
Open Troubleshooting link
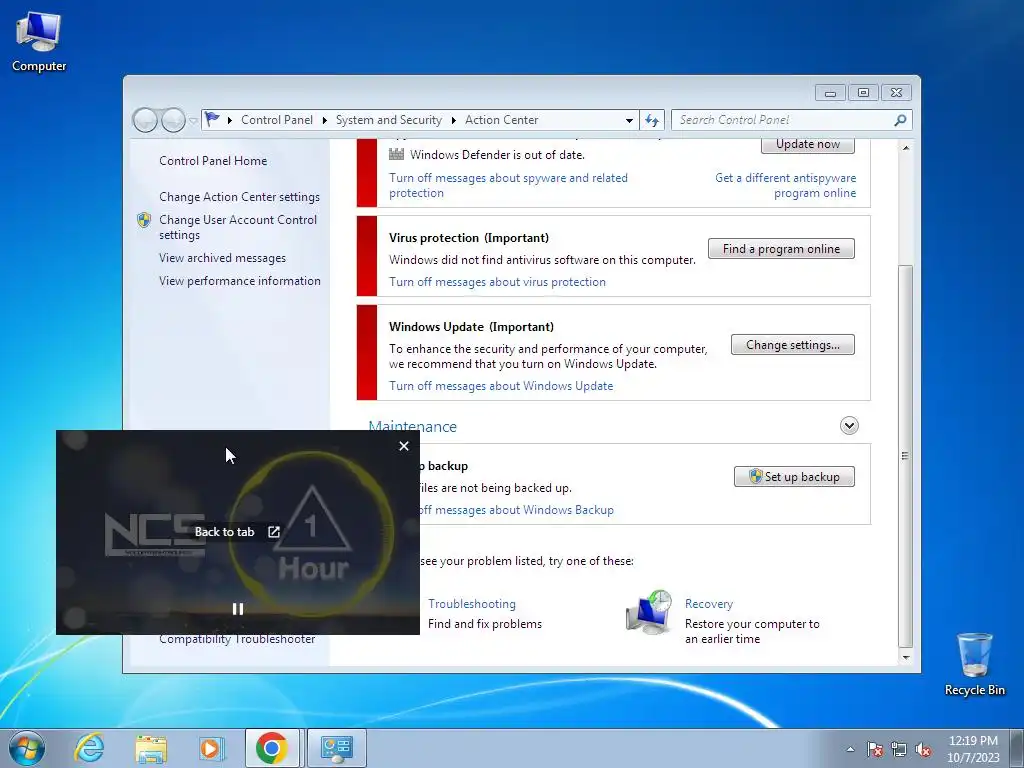click(x=472, y=604)
